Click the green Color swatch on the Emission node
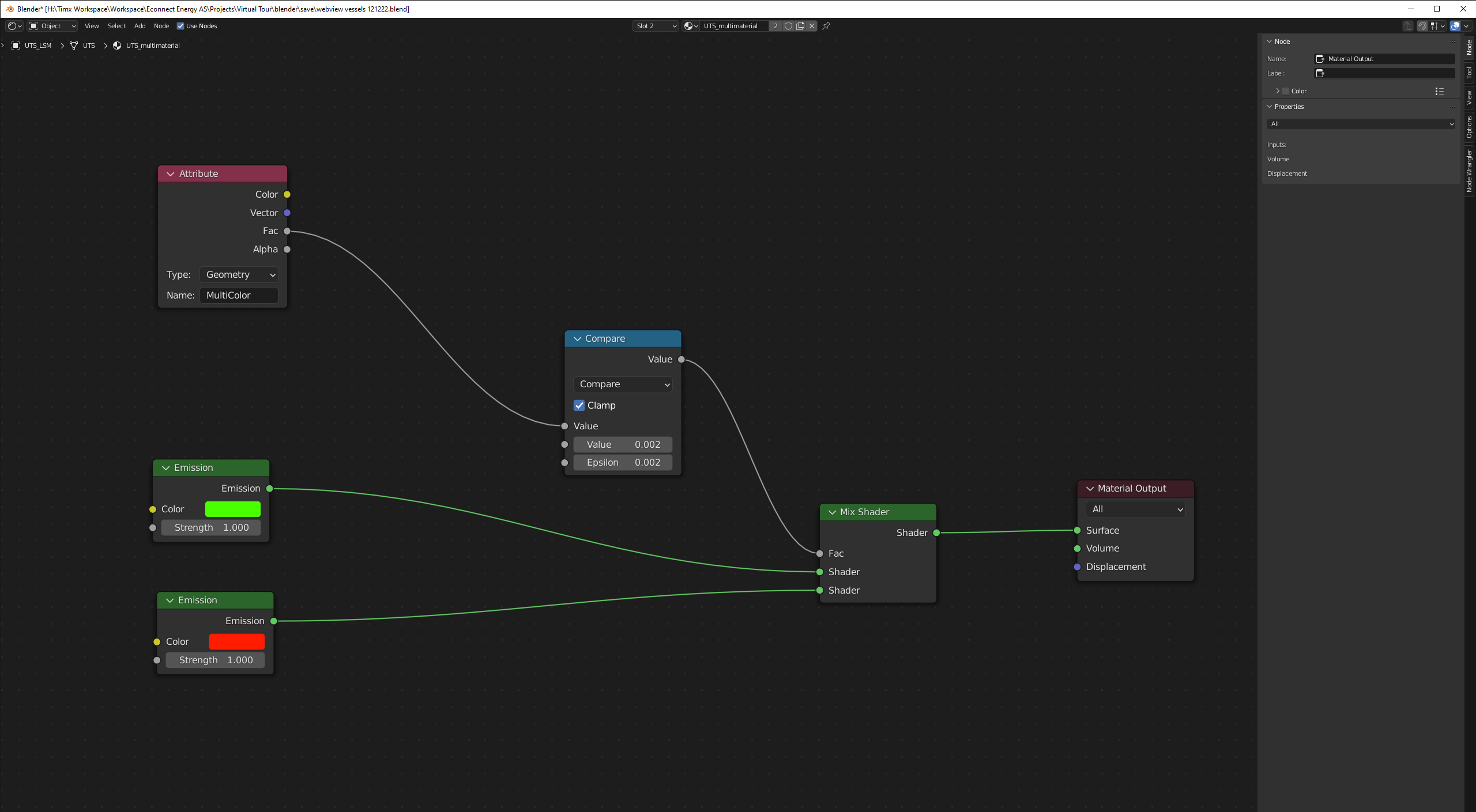This screenshot has width=1476, height=812. coord(232,509)
